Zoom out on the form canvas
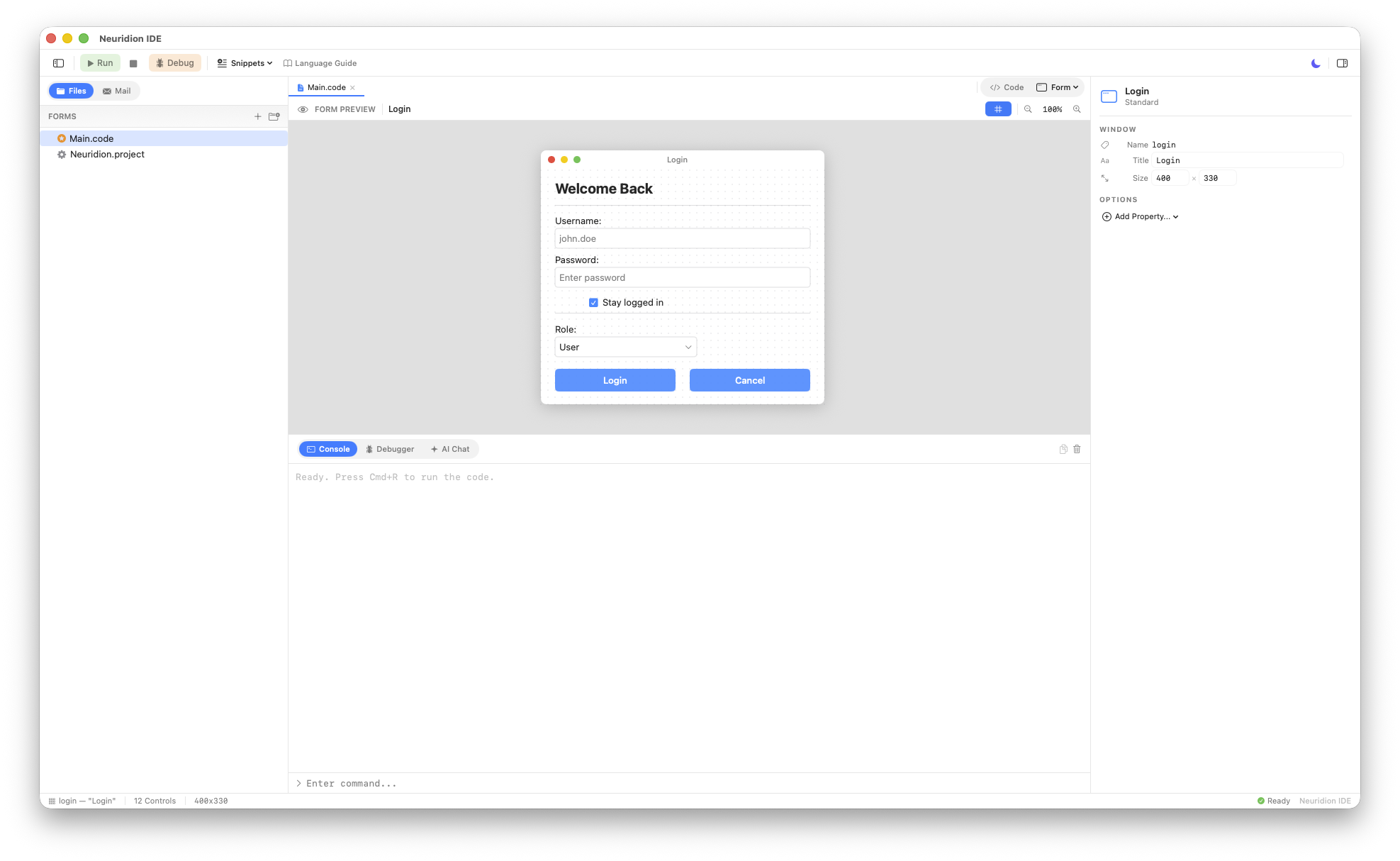The width and height of the screenshot is (1400, 861). (x=1028, y=109)
